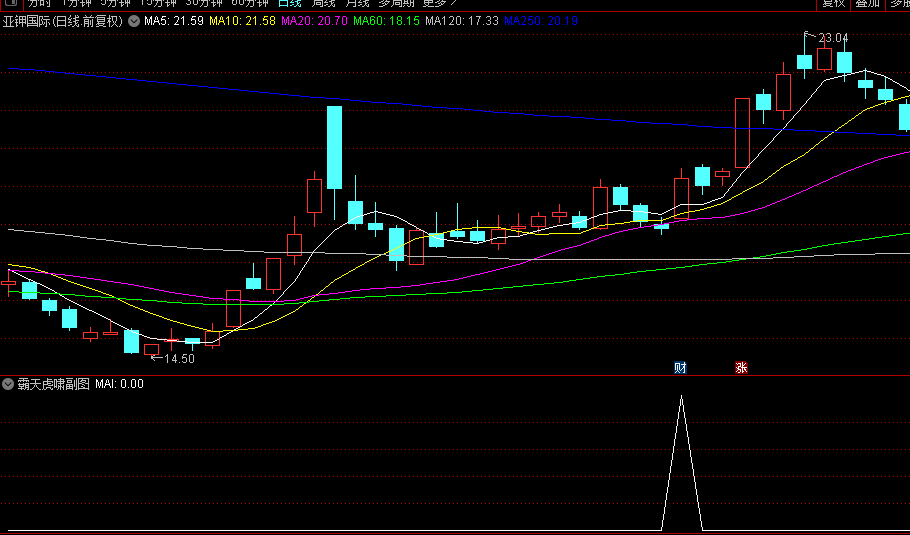The image size is (910, 535).
Task: Open the red 涨 event marker
Action: 741,367
